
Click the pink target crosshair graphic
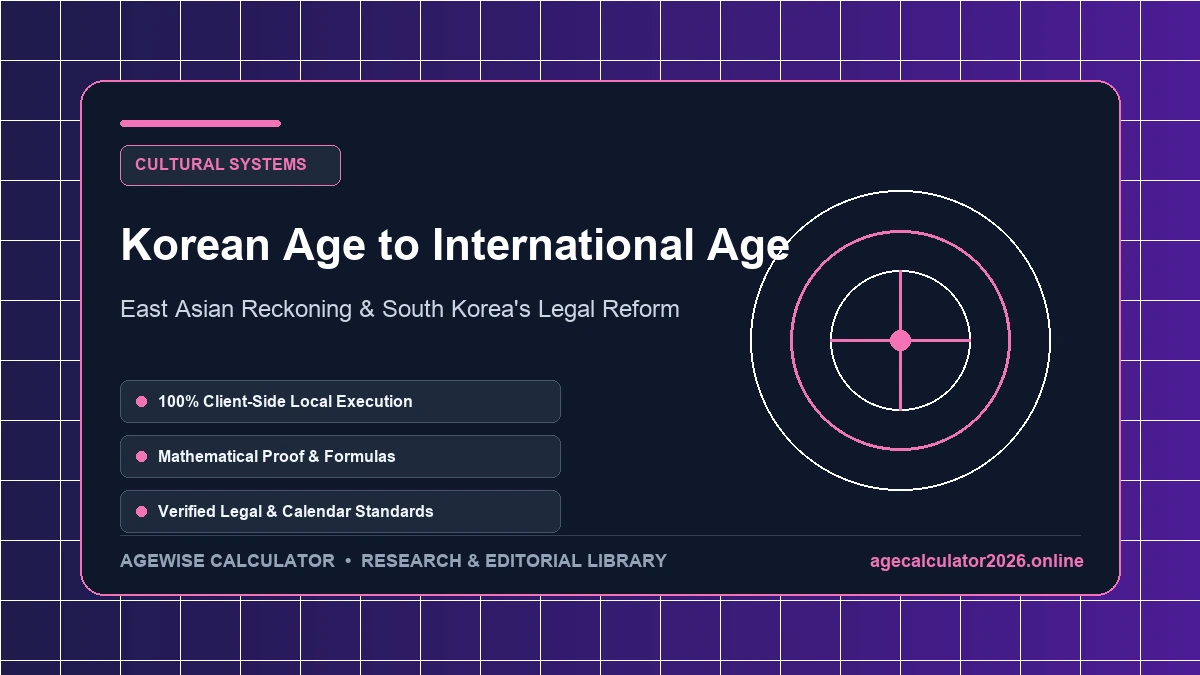[x=900, y=340]
